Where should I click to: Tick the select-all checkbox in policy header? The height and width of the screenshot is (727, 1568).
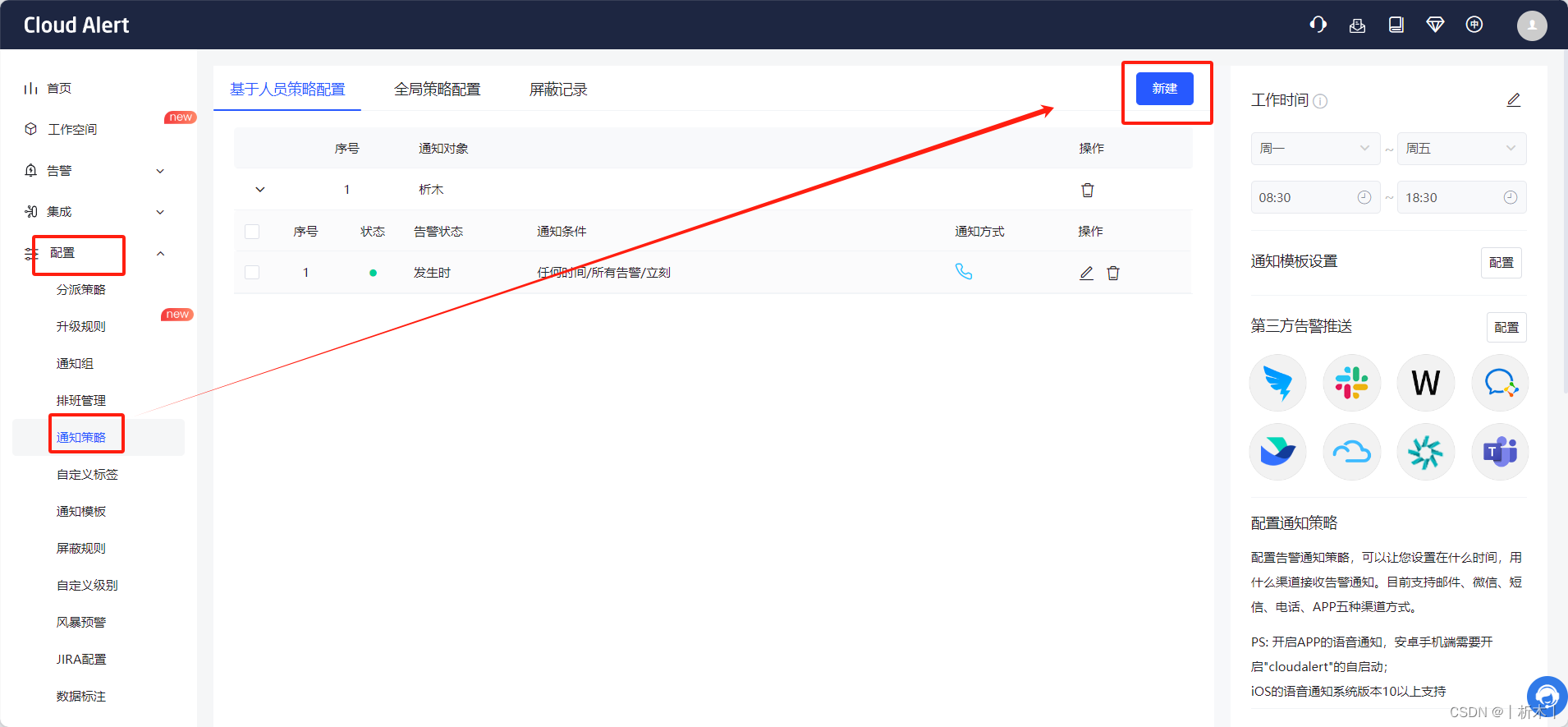[x=252, y=232]
